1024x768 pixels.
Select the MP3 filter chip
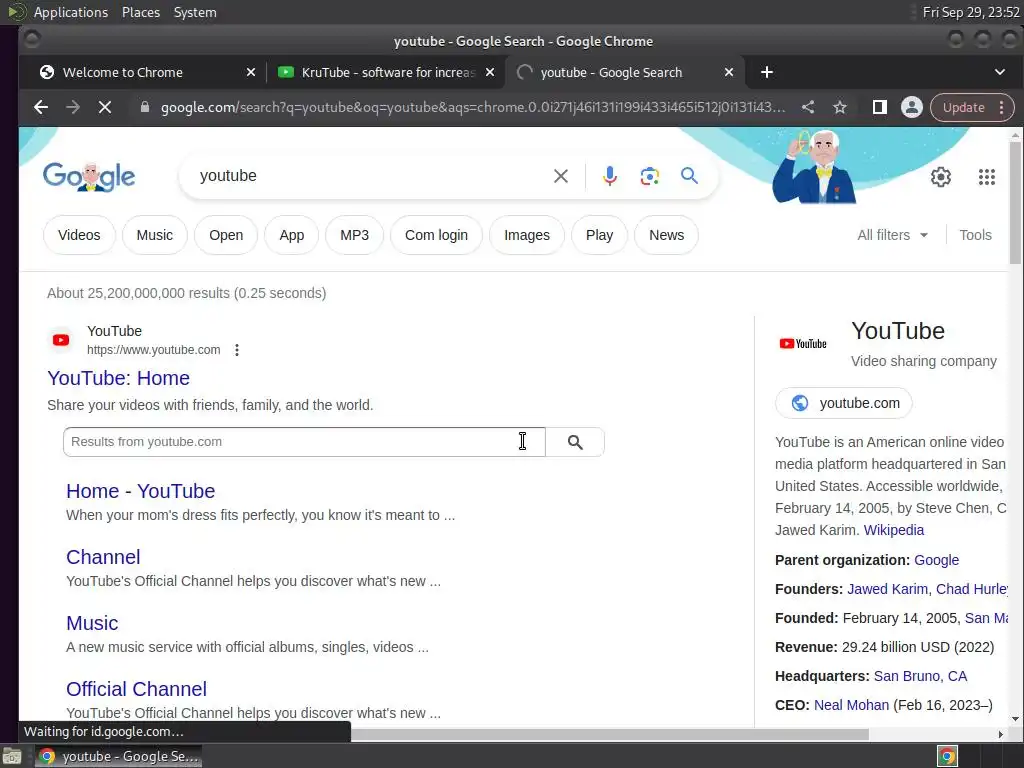pos(355,235)
